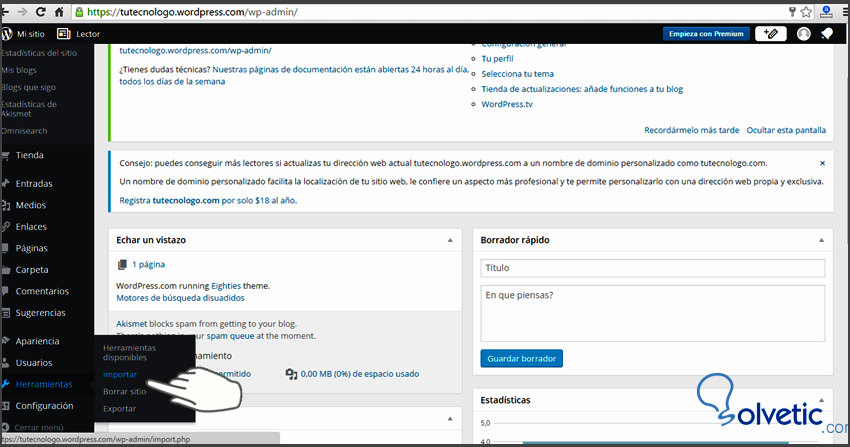Image resolution: width=850 pixels, height=447 pixels.
Task: Open the Akismet link
Action: [132, 323]
